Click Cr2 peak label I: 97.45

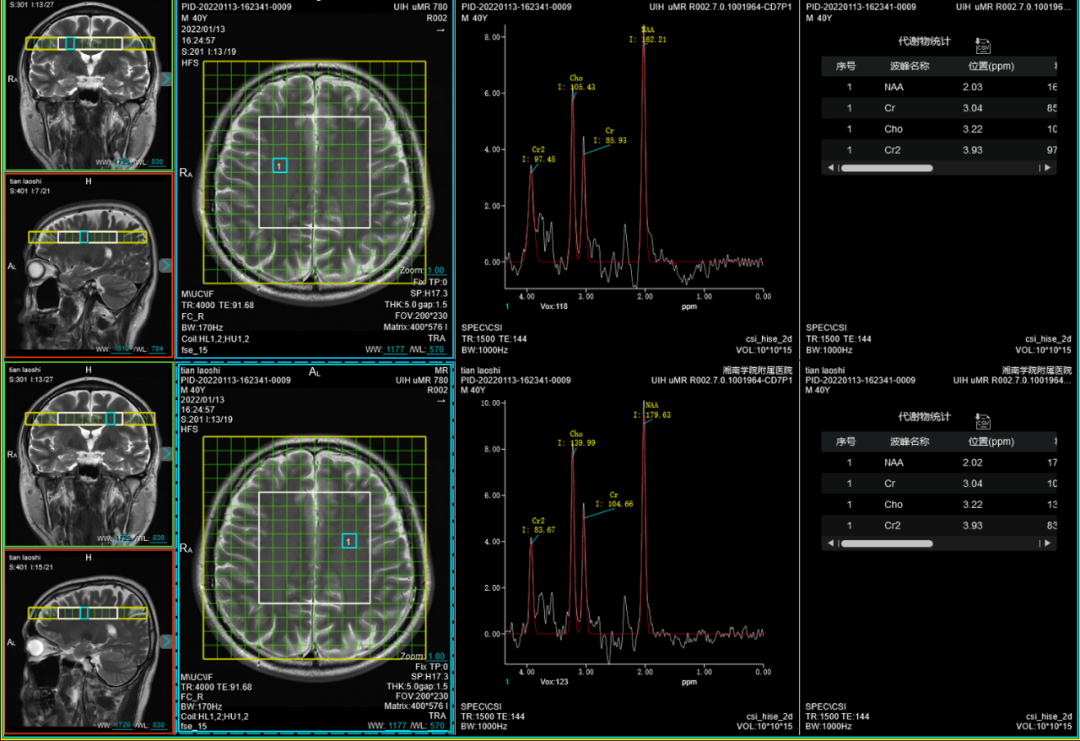point(539,159)
